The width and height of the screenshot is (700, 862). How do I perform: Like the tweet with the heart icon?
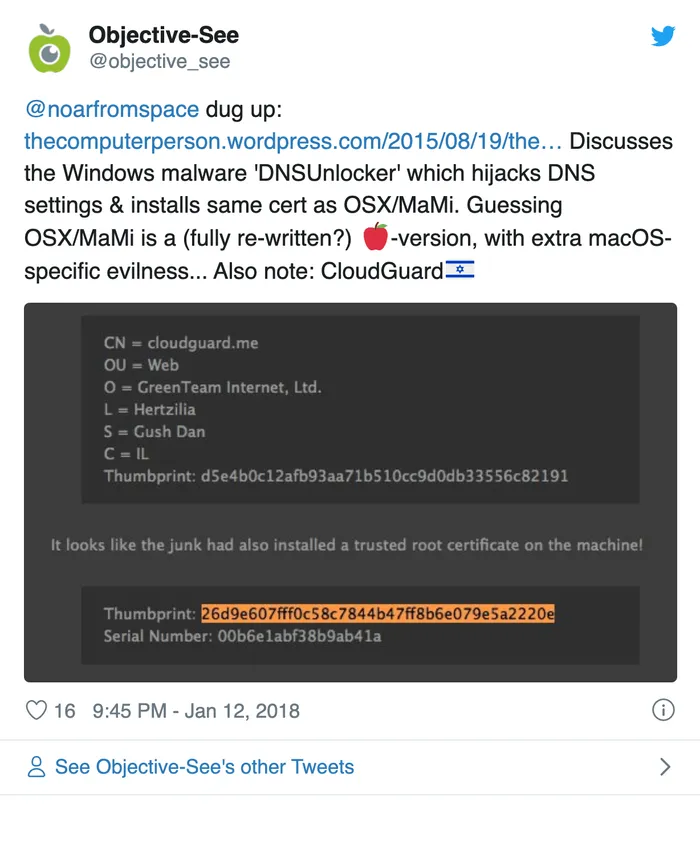click(36, 711)
